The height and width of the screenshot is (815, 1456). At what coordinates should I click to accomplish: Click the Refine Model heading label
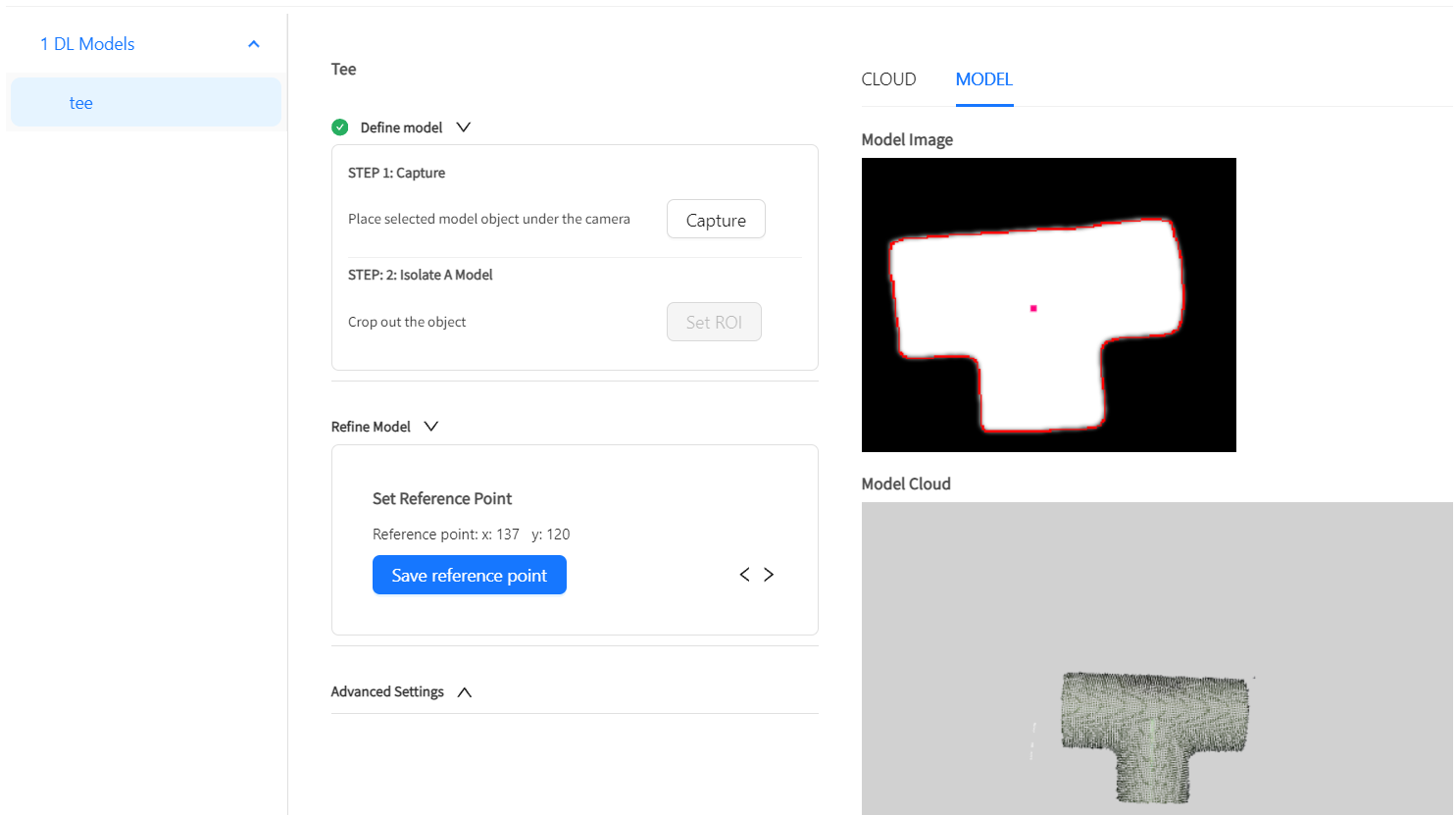[x=371, y=427]
